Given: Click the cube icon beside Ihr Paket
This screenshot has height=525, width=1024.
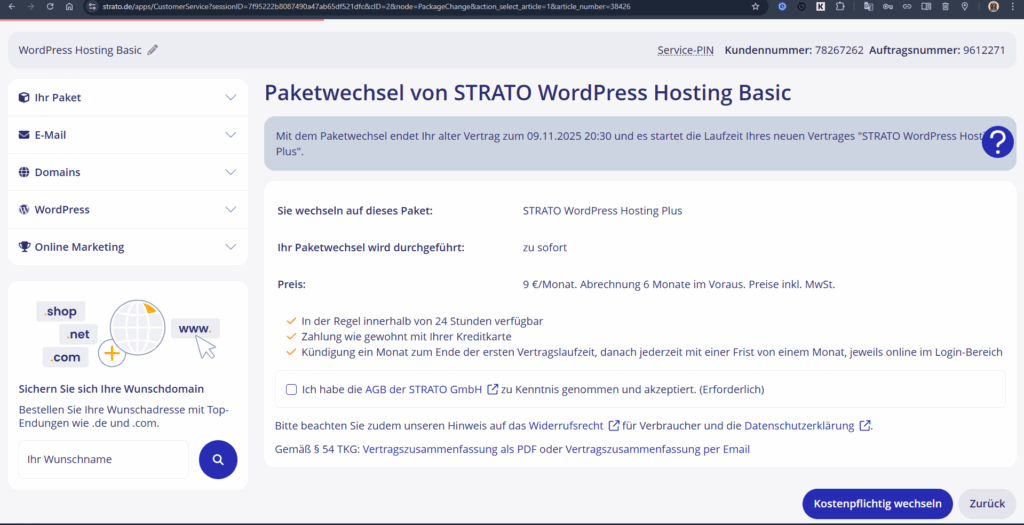Looking at the screenshot, I should (x=24, y=98).
